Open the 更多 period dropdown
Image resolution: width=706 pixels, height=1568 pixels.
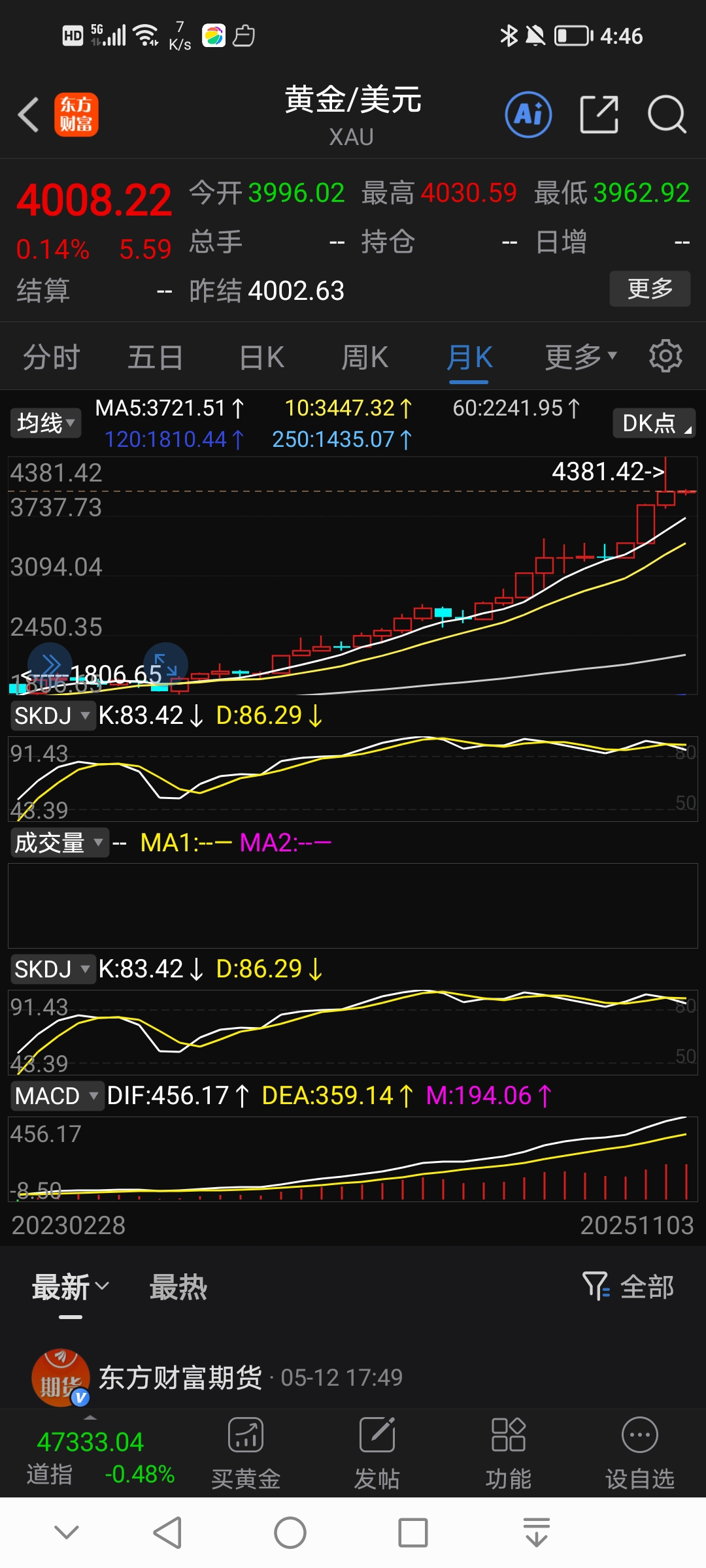click(x=581, y=357)
